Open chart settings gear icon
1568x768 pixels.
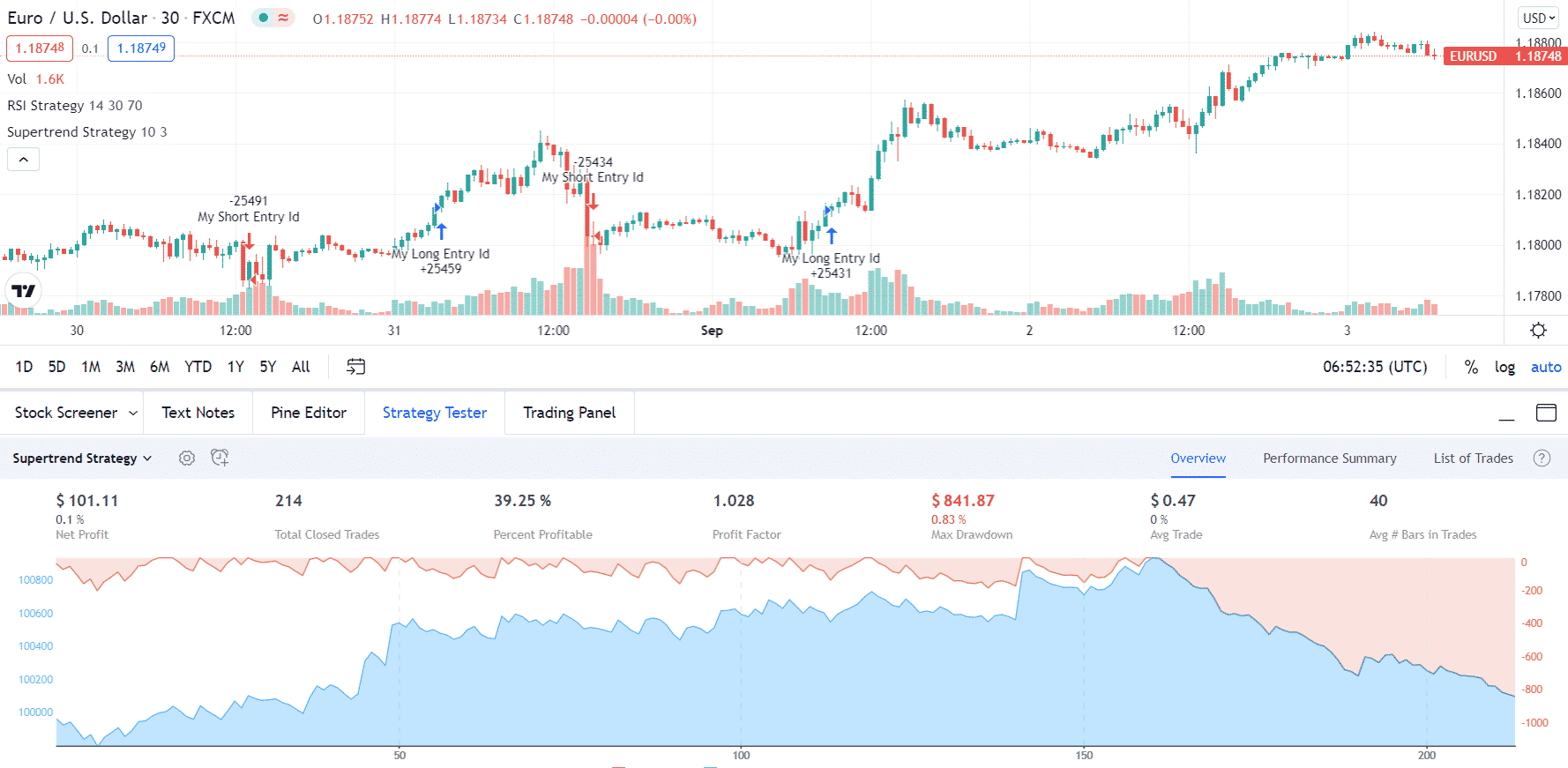[1538, 331]
